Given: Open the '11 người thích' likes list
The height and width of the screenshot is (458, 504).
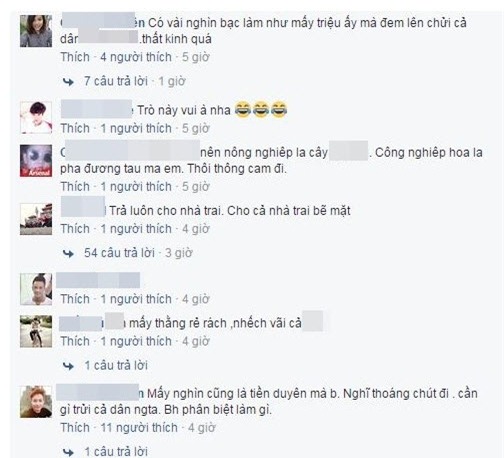Looking at the screenshot, I should 139,428.
